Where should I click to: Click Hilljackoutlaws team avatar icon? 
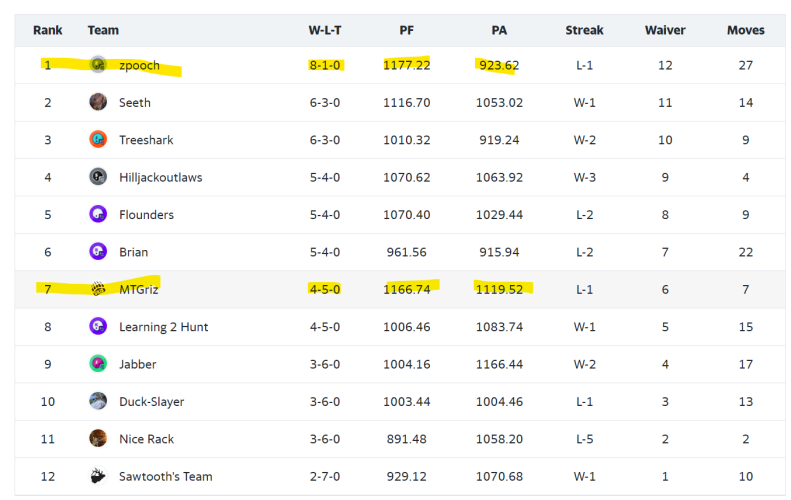click(x=98, y=177)
